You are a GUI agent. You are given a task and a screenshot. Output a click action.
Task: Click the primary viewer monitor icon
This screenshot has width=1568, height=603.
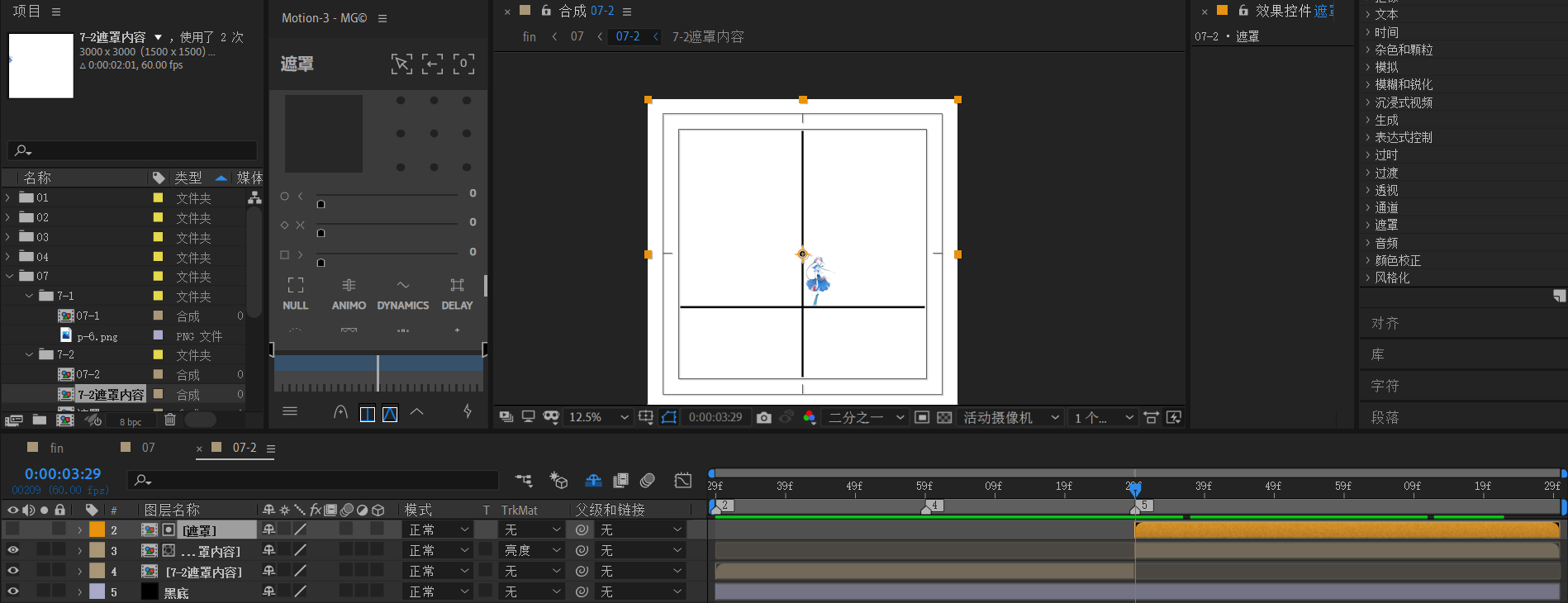(529, 418)
